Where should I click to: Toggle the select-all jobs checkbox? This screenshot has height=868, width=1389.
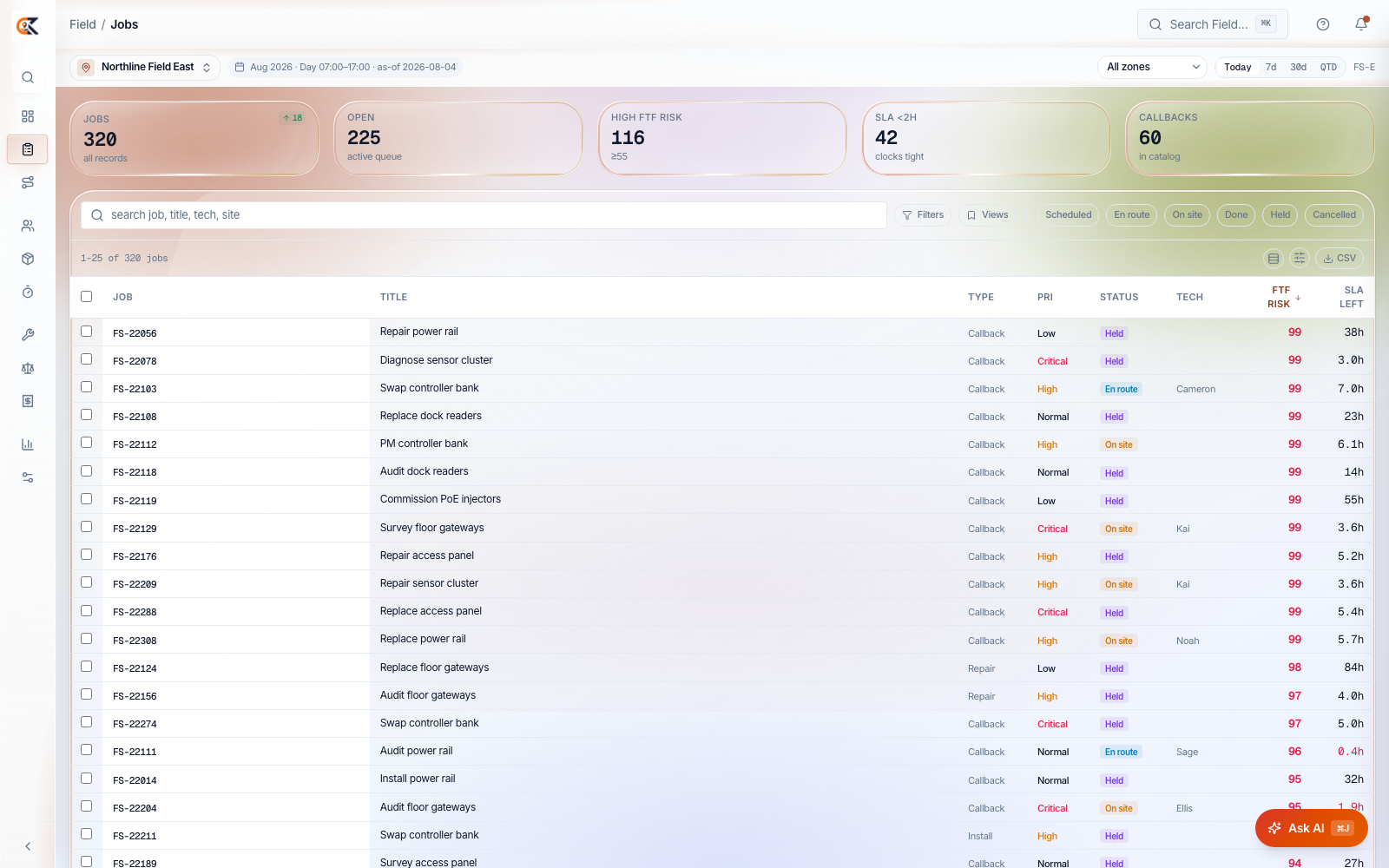click(86, 296)
